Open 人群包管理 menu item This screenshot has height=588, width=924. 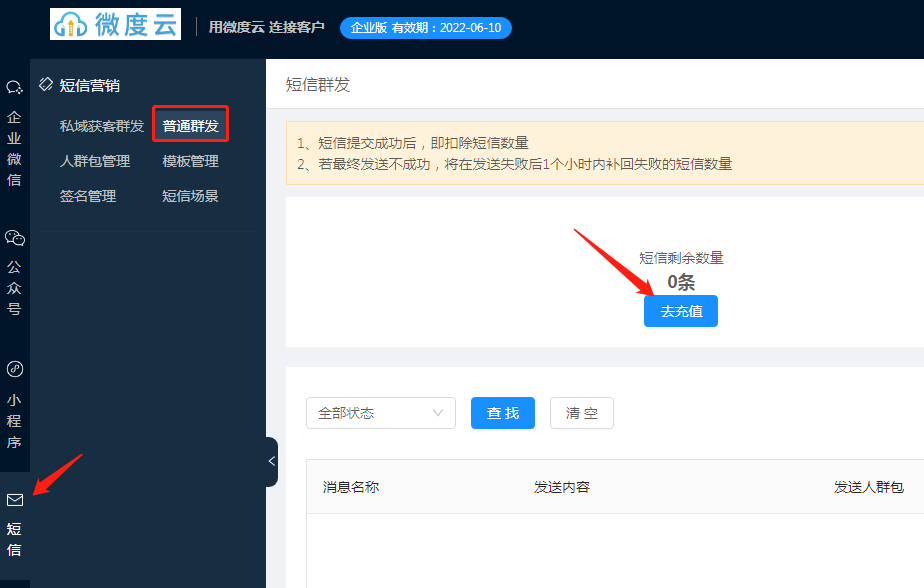94,161
